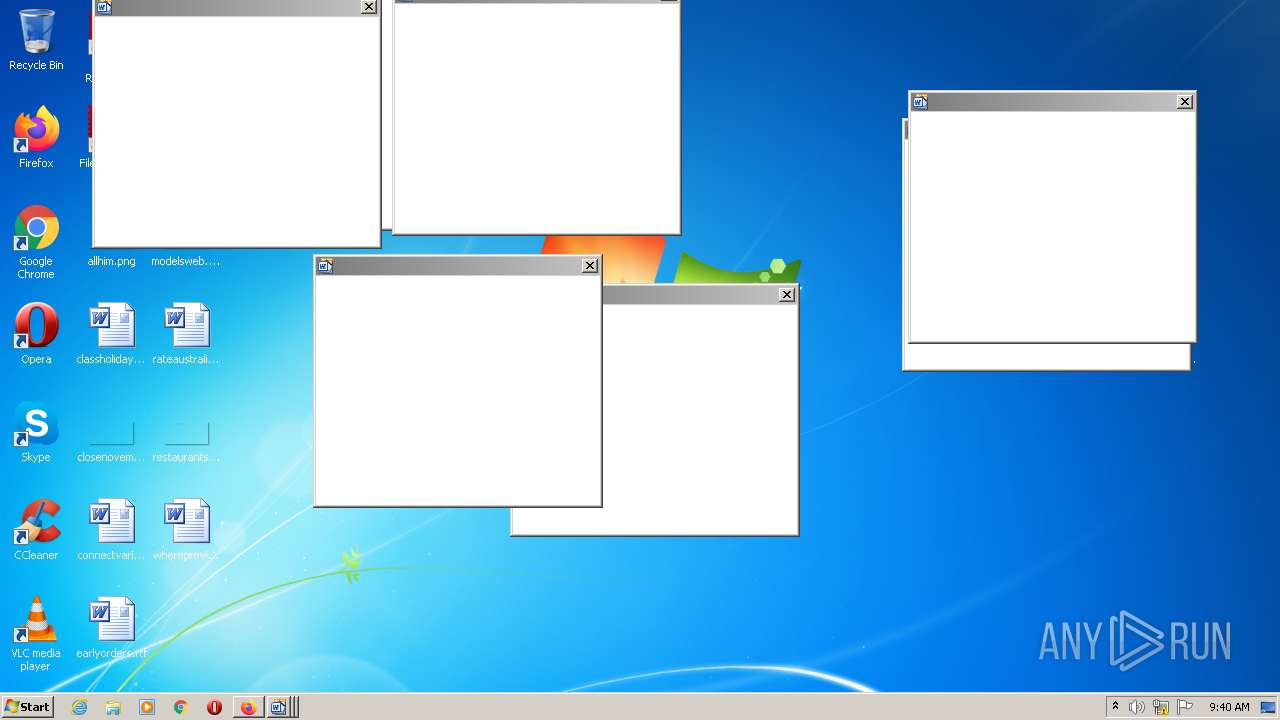This screenshot has width=1280, height=720.
Task: Select the VLC media player shortcut
Action: pos(36,634)
